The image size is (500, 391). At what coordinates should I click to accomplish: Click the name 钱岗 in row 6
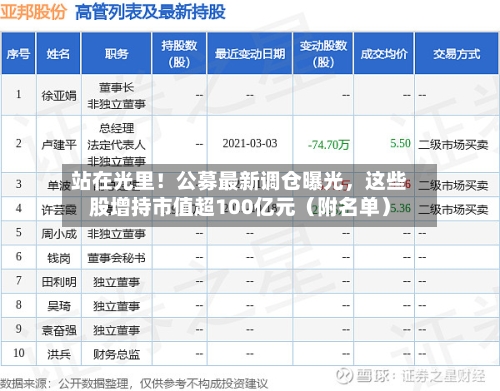pos(59,258)
